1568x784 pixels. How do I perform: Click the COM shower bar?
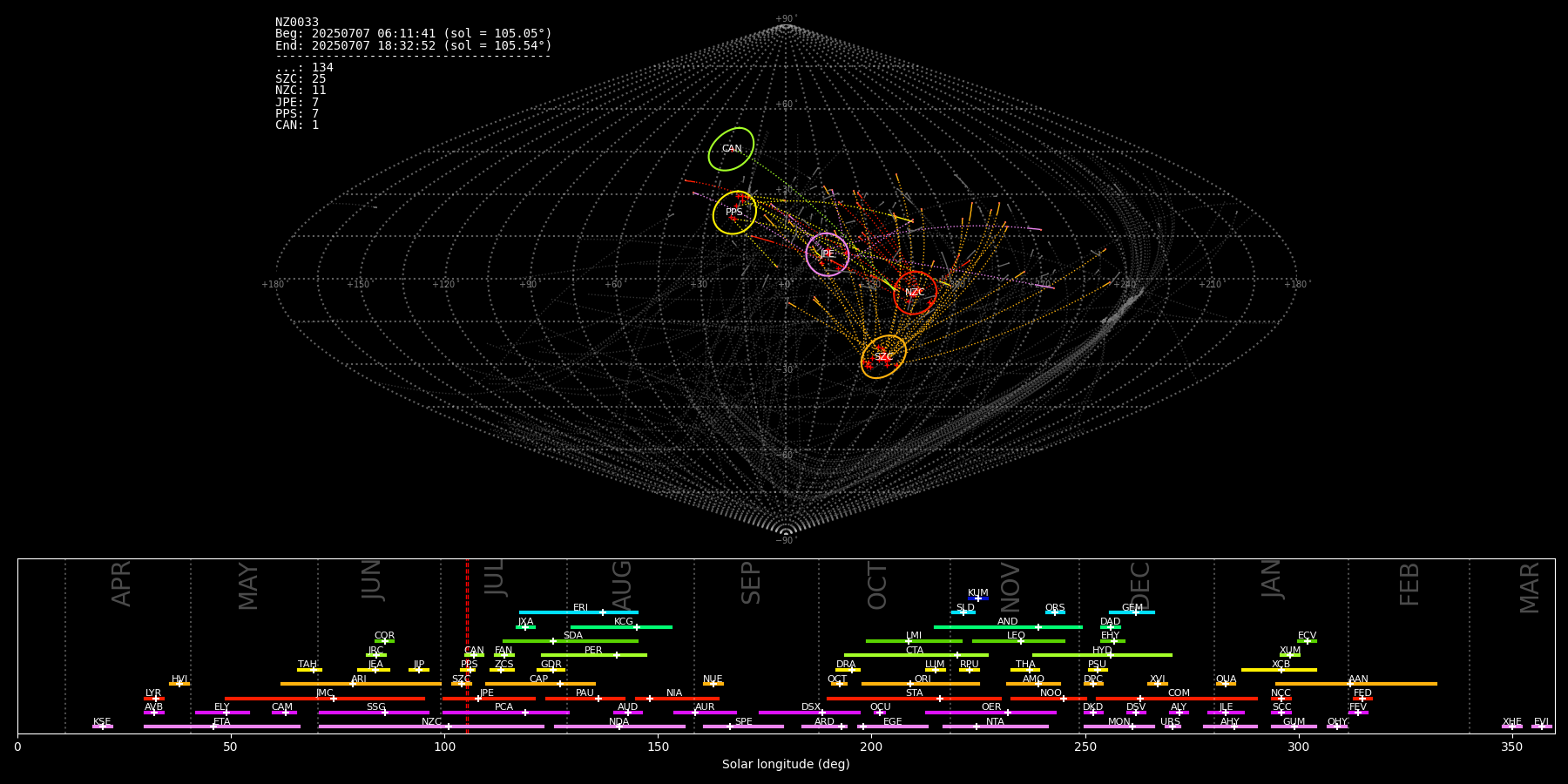(1177, 698)
